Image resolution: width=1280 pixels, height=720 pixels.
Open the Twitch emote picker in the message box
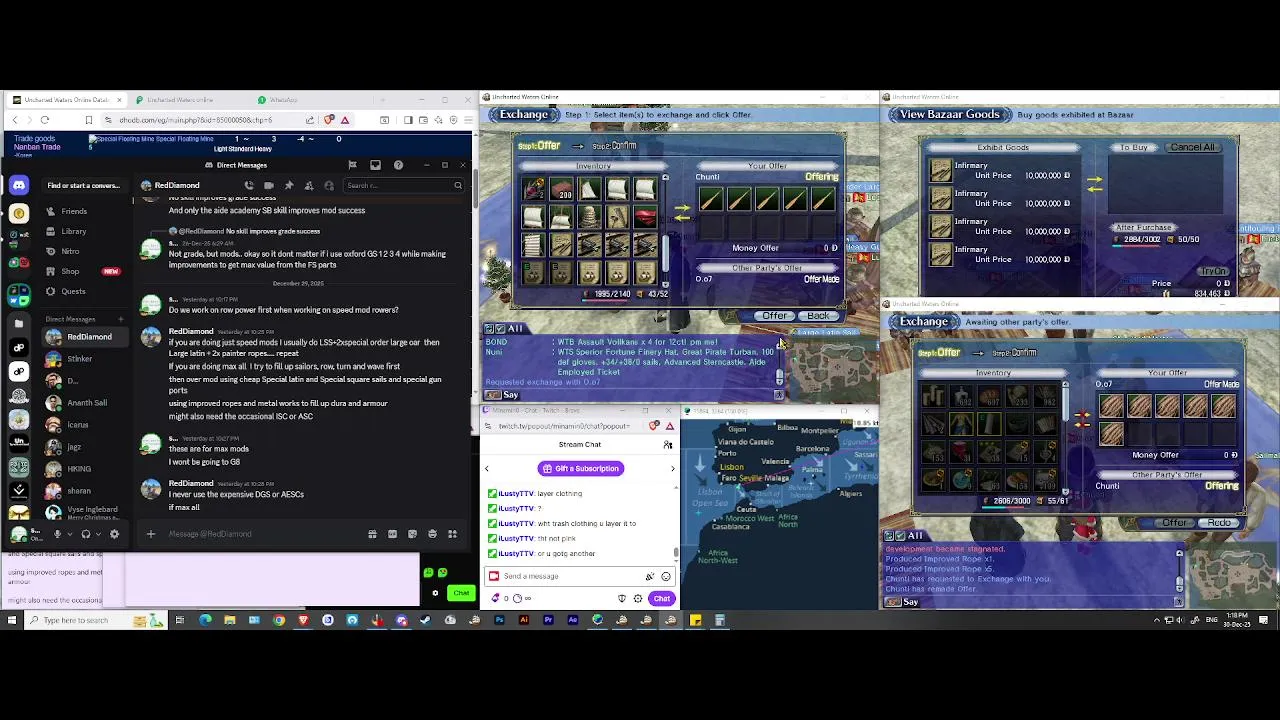(666, 576)
